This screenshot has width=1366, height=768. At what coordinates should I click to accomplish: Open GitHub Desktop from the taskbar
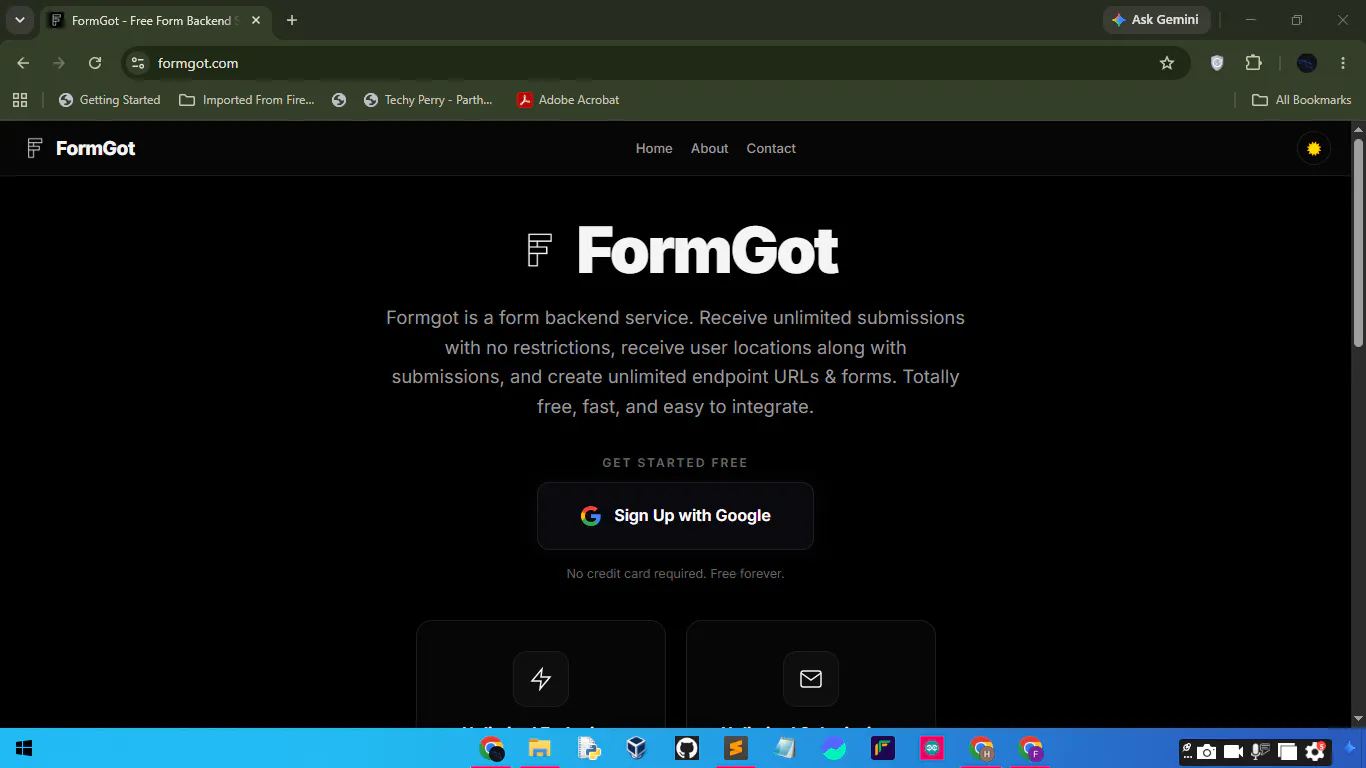point(687,748)
